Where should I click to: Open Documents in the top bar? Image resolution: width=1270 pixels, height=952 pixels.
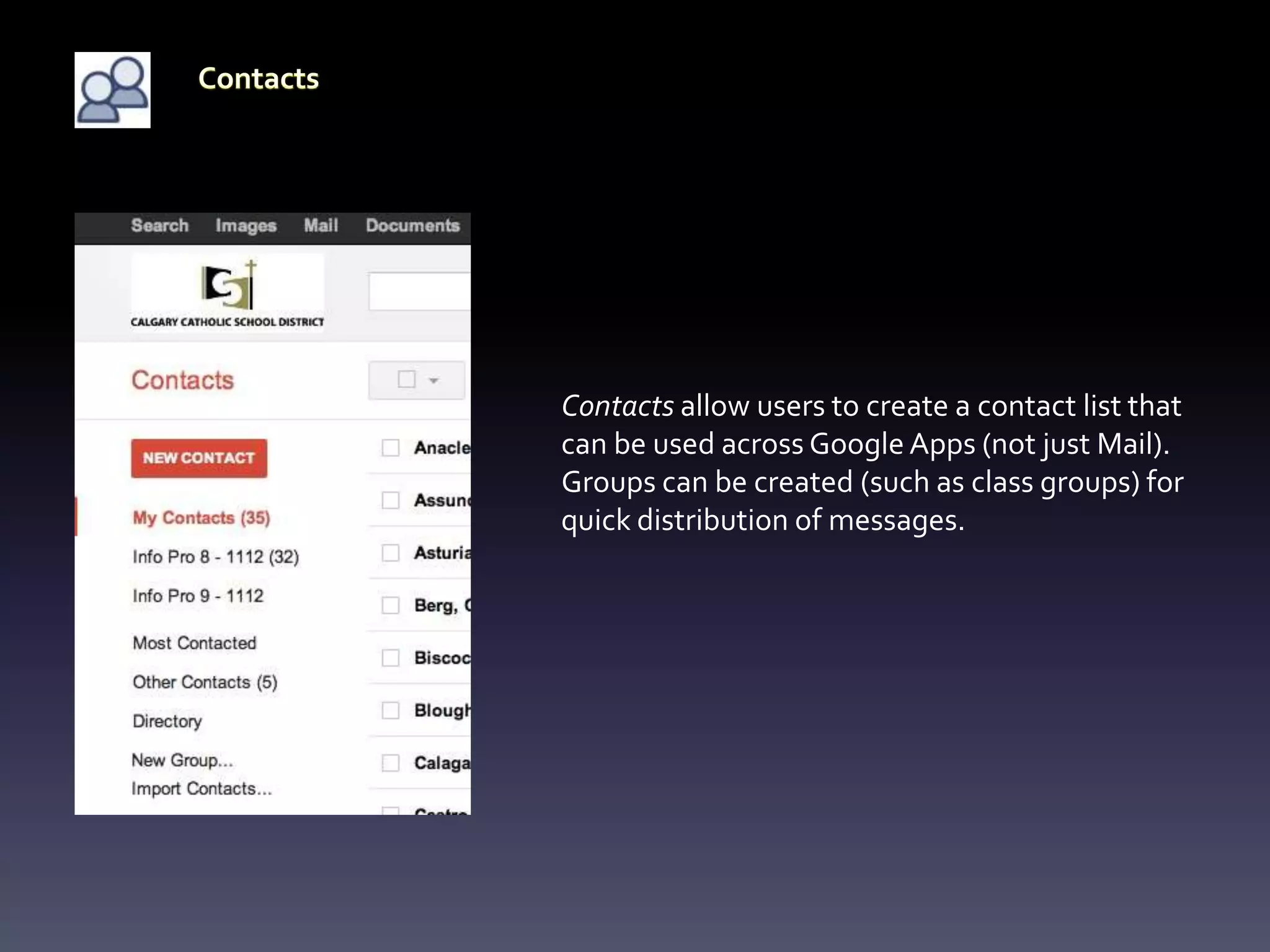pyautogui.click(x=412, y=226)
